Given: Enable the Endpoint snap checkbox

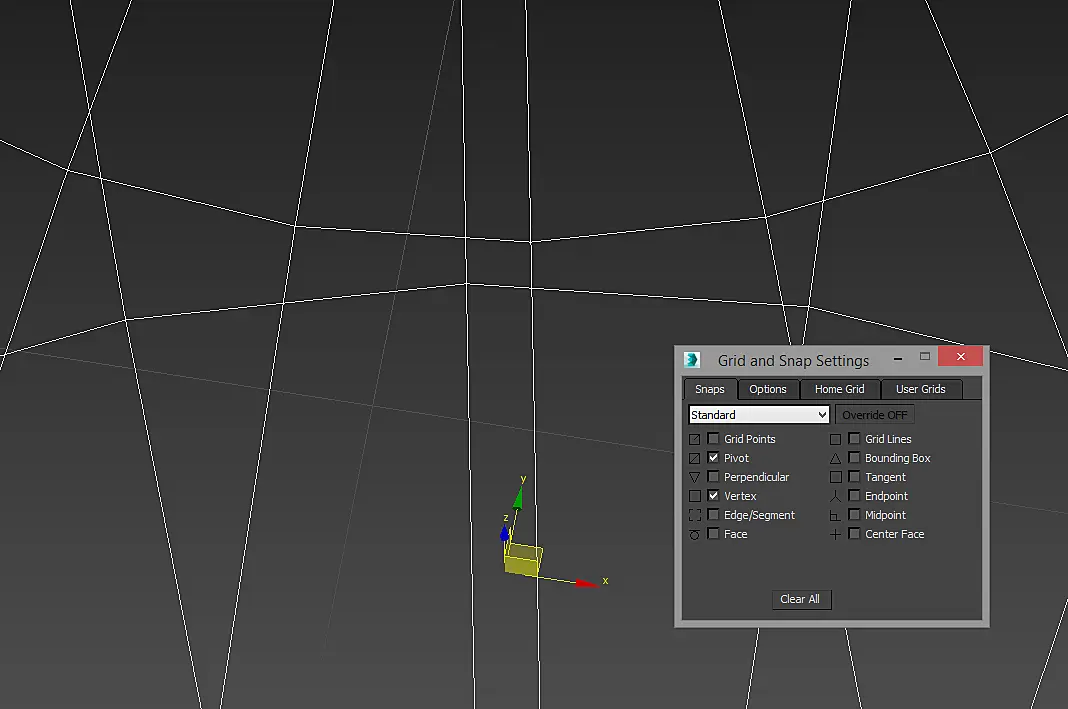Looking at the screenshot, I should pyautogui.click(x=854, y=496).
